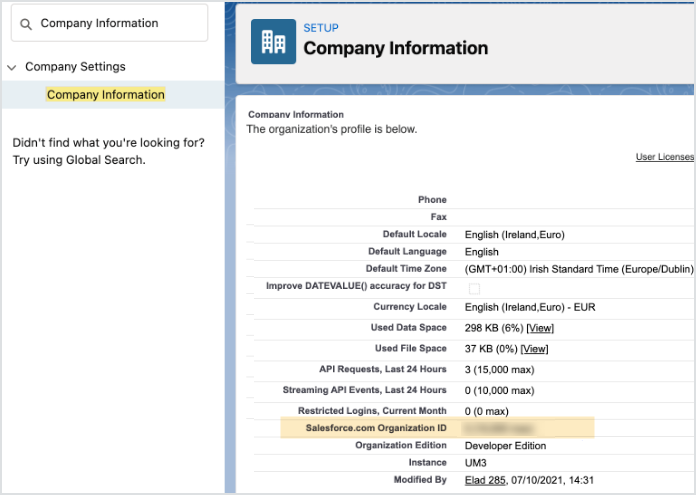Open Company Information in the sidebar
The width and height of the screenshot is (696, 495).
(106, 95)
